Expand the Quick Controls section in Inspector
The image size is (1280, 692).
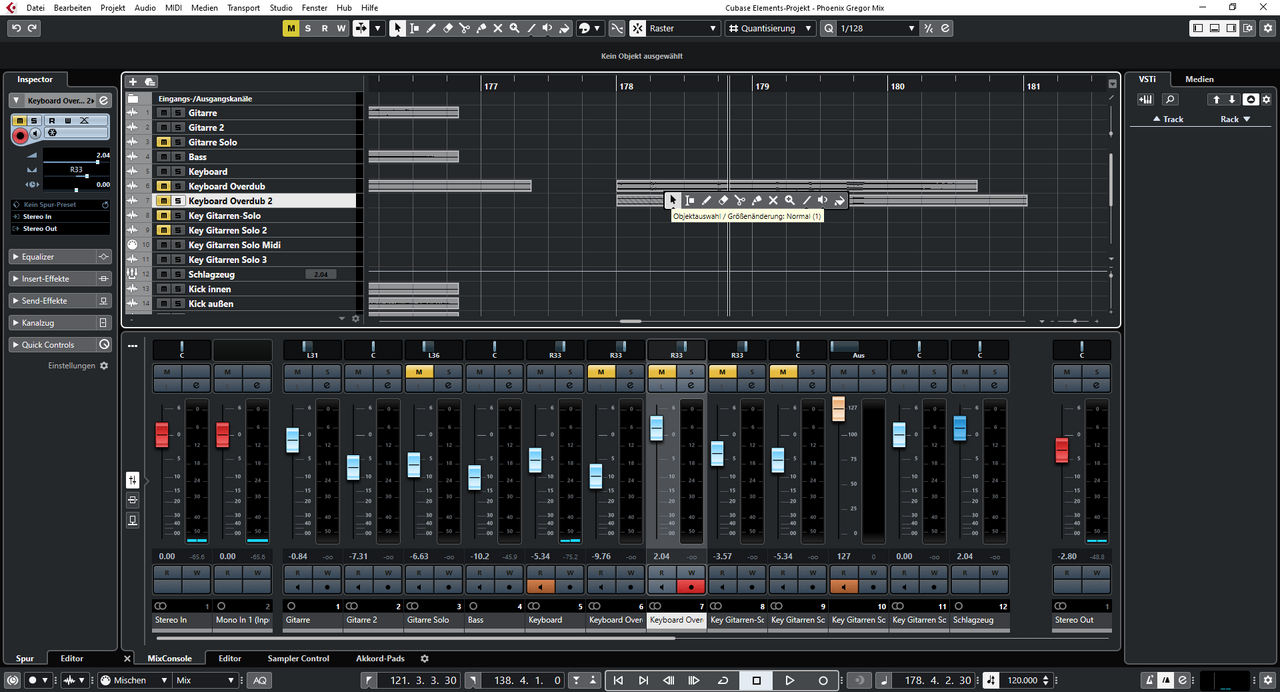tap(60, 345)
